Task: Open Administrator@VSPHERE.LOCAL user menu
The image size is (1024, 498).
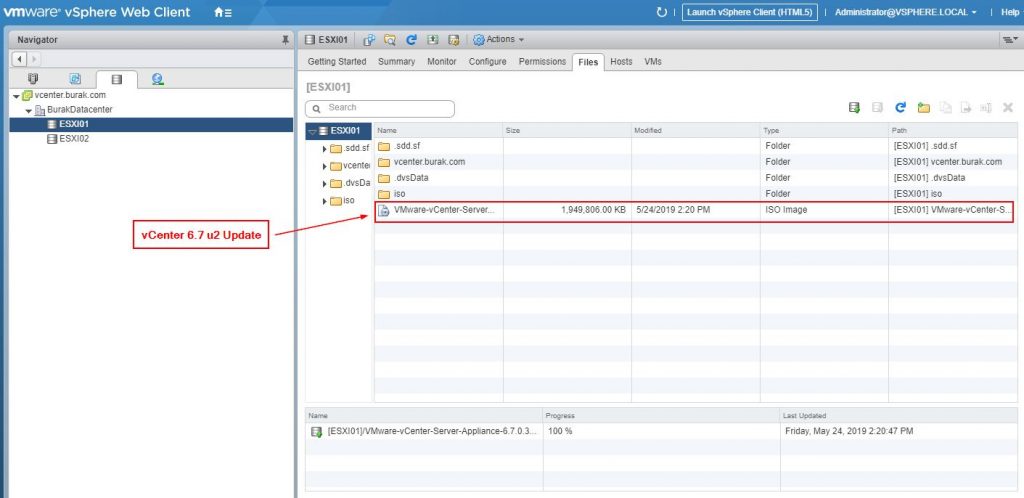Action: (x=906, y=12)
